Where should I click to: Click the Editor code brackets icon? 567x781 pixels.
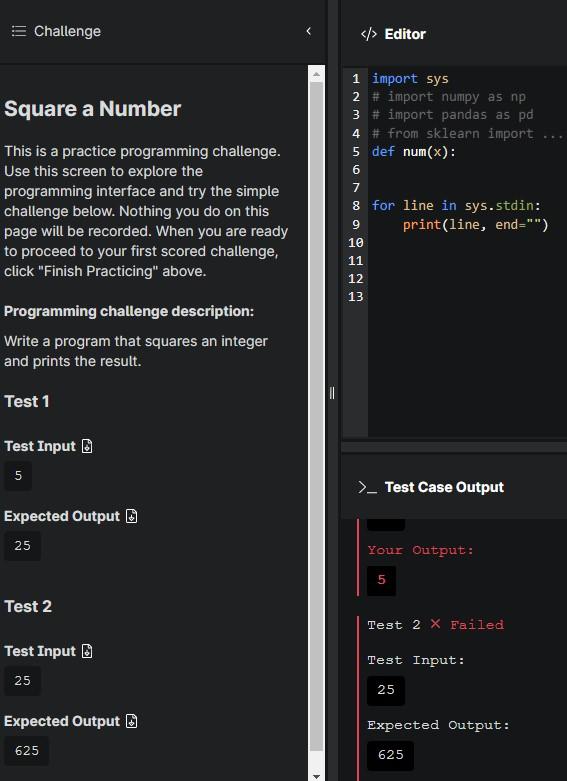pyautogui.click(x=369, y=34)
